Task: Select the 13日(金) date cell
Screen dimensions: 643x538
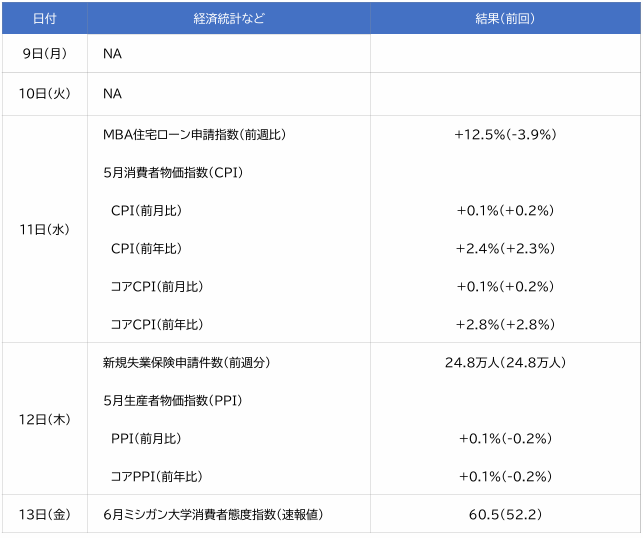Action: click(44, 514)
